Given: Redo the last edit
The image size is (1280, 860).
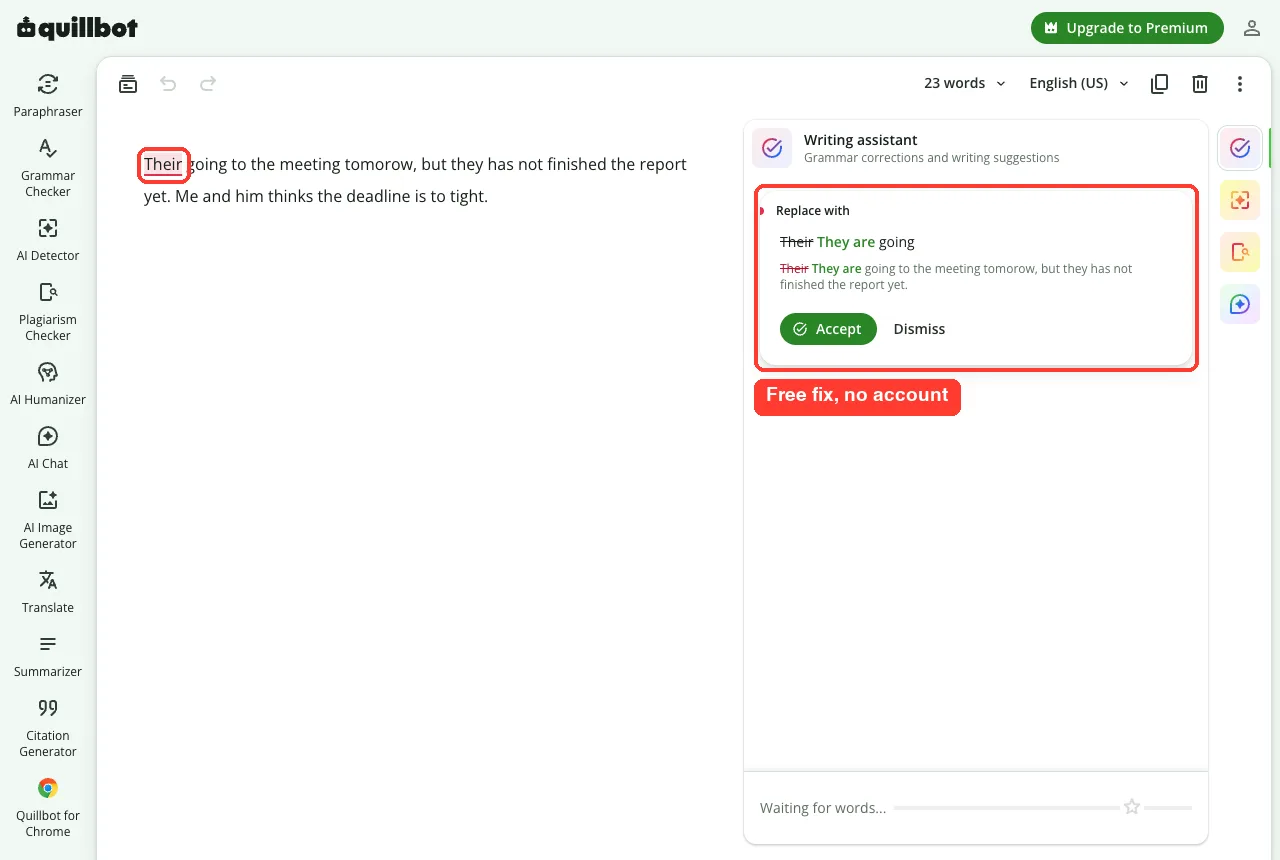Looking at the screenshot, I should click(x=208, y=84).
